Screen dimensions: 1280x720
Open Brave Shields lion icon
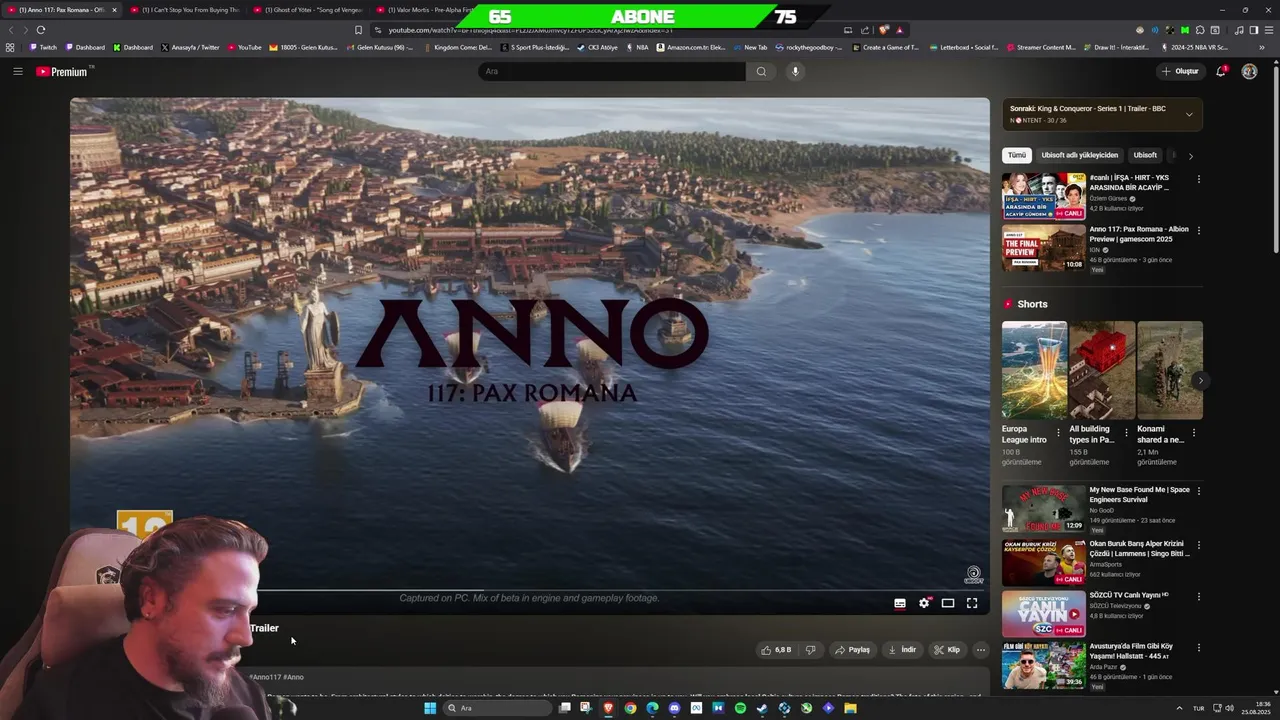[x=884, y=30]
